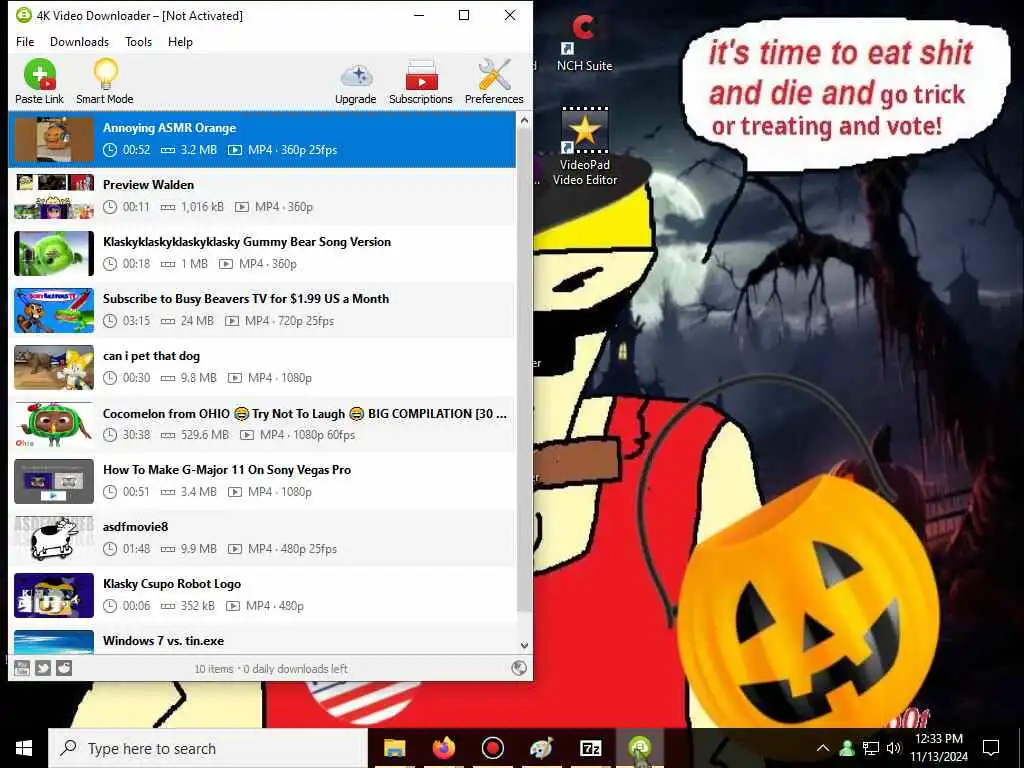Click the 529.6 MB size of the Cocomelon video

pyautogui.click(x=204, y=435)
